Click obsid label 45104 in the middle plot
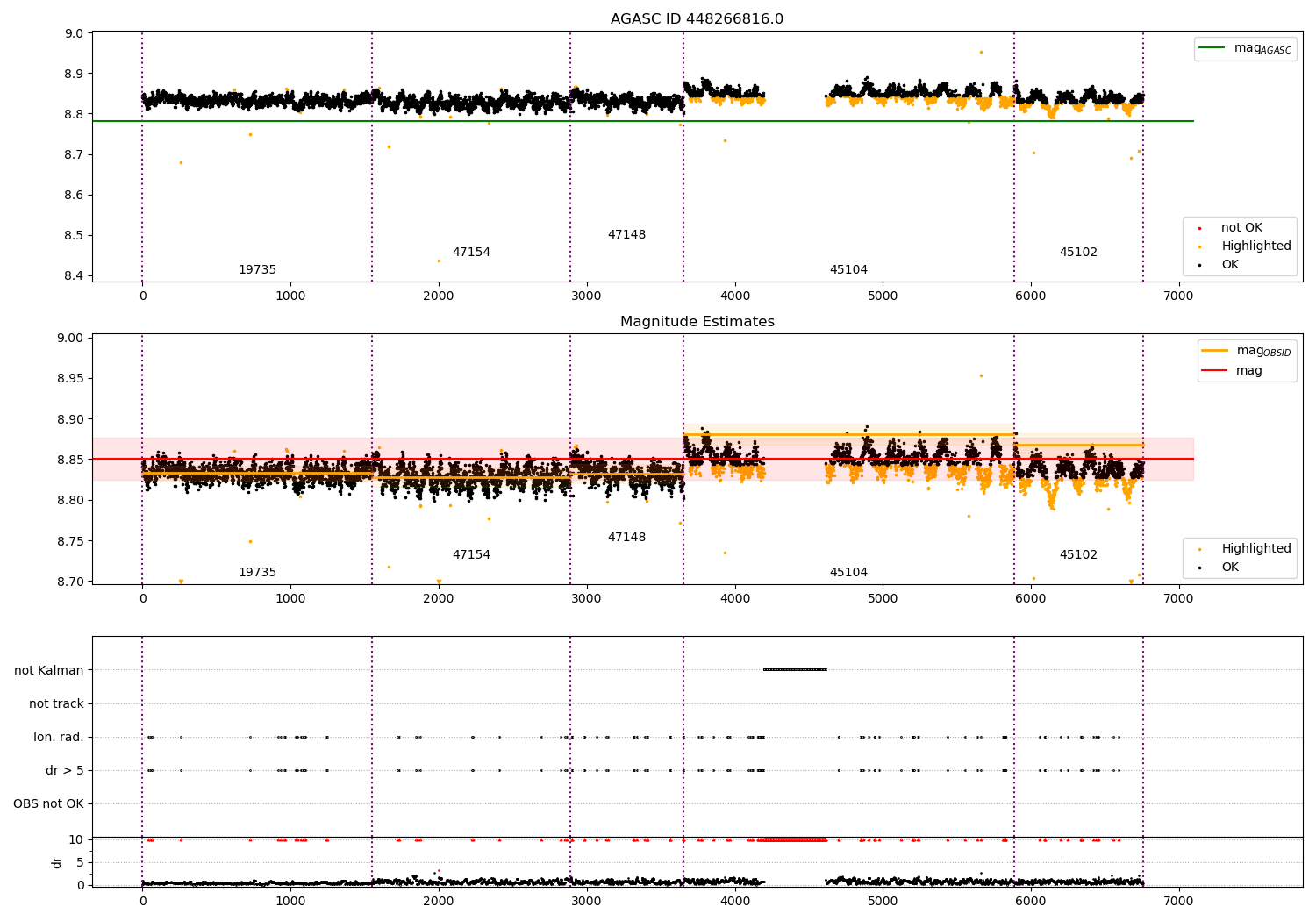The image size is (1316, 921). click(848, 573)
